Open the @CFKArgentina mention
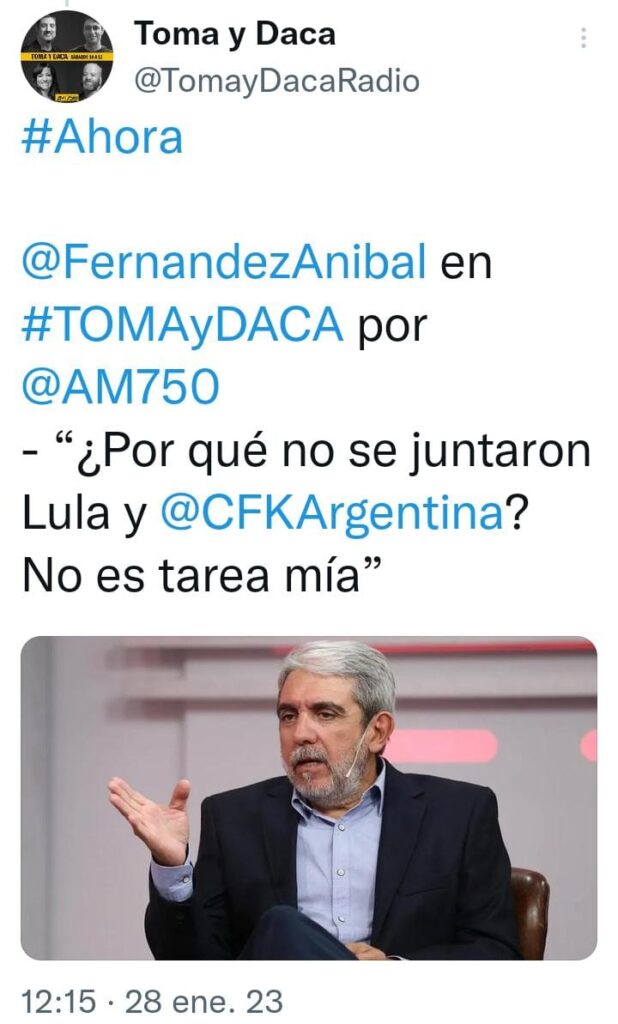The image size is (618, 1024). coord(333,513)
